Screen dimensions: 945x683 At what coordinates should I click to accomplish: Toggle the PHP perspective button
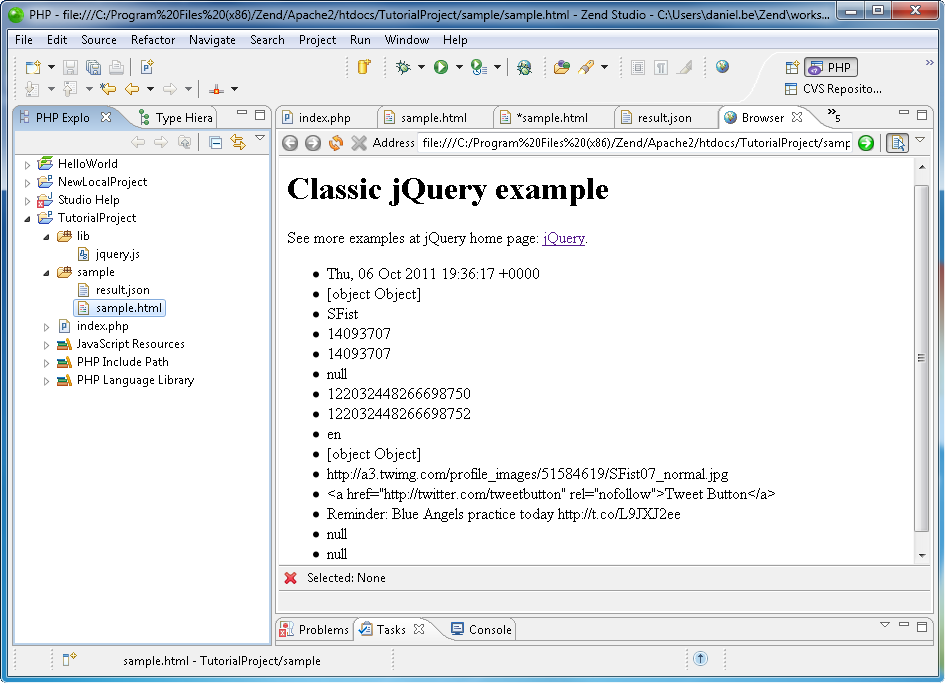coord(830,68)
